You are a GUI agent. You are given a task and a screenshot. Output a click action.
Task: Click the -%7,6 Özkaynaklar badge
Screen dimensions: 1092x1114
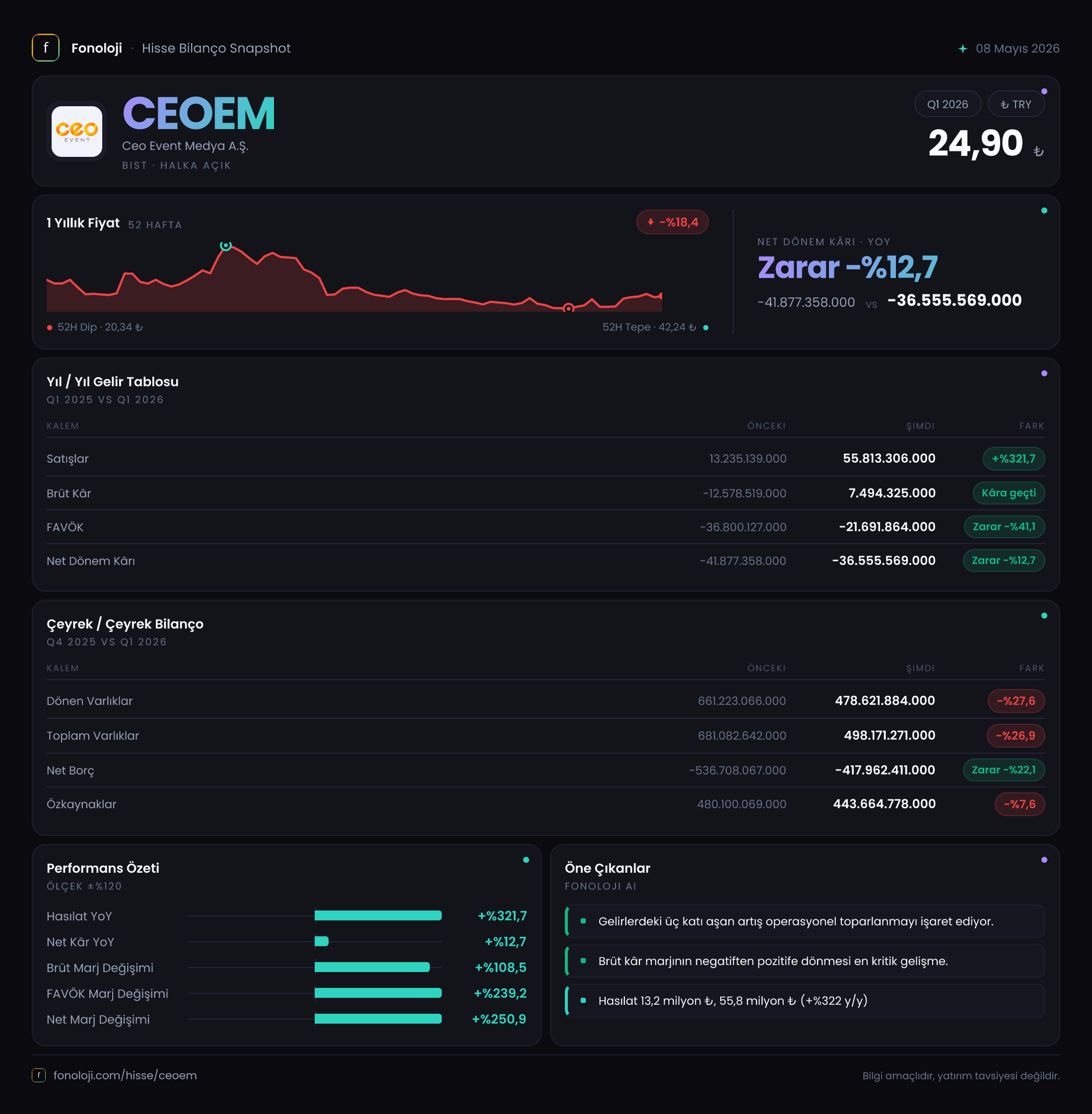pyautogui.click(x=1019, y=804)
